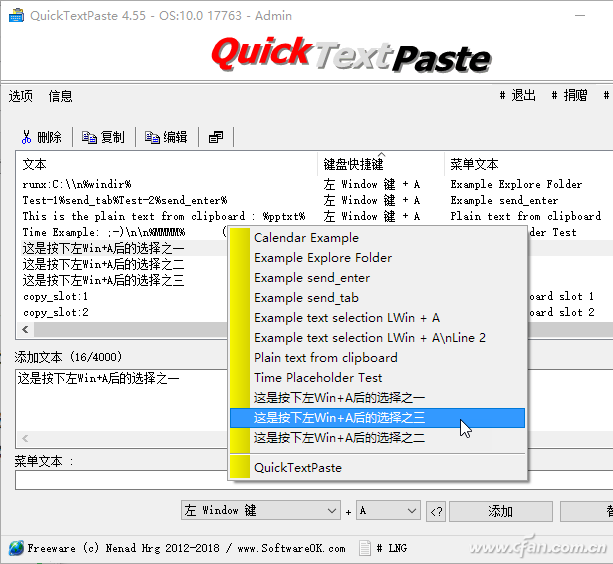Click the QuickTextPaste title bar app icon

[x=16, y=16]
